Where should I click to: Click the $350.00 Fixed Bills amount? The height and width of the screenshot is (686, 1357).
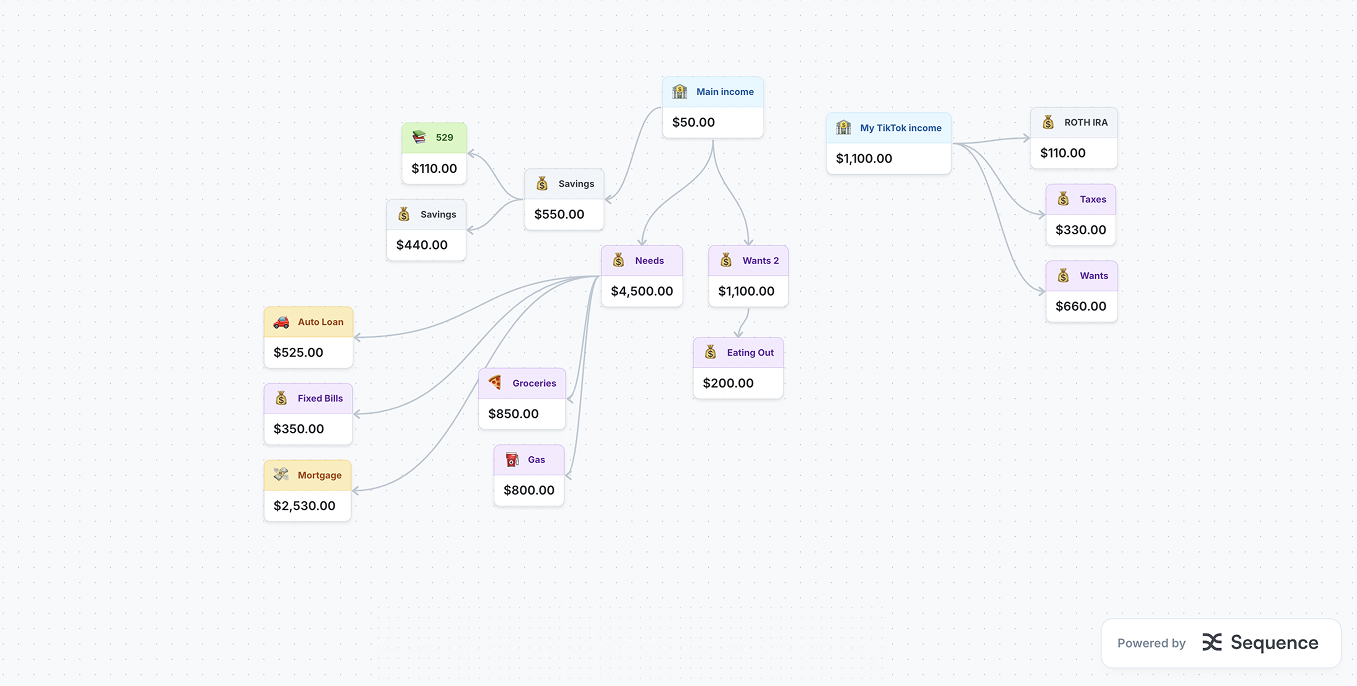tap(299, 429)
